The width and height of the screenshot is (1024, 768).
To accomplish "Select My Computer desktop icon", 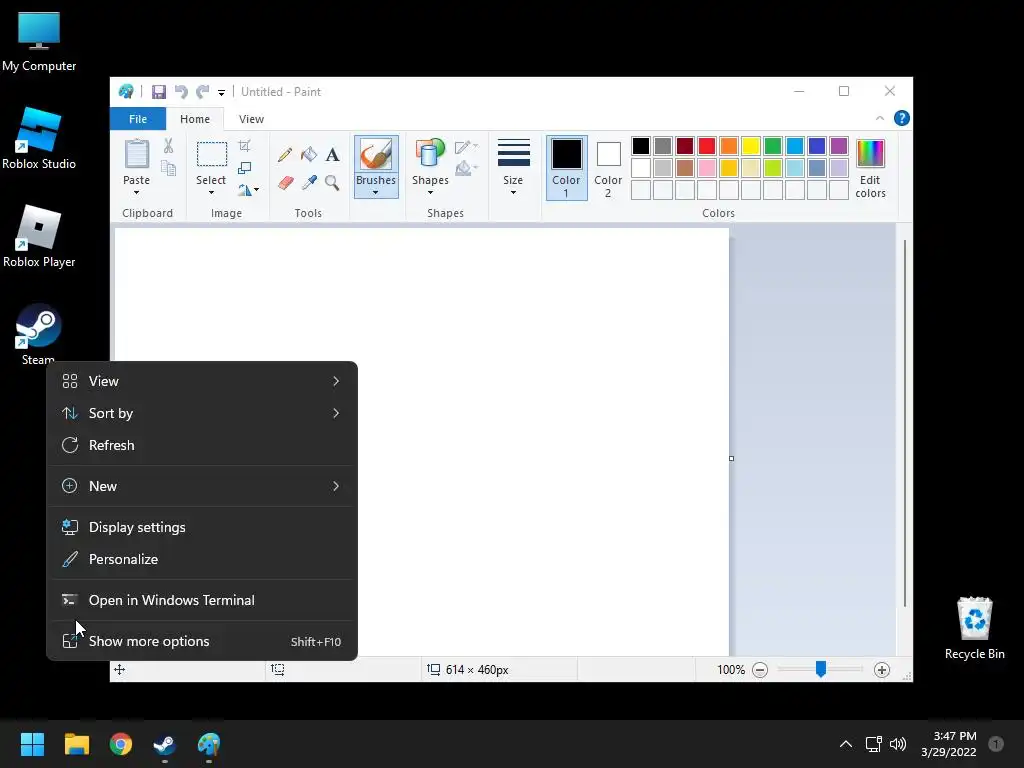I will click(x=39, y=42).
